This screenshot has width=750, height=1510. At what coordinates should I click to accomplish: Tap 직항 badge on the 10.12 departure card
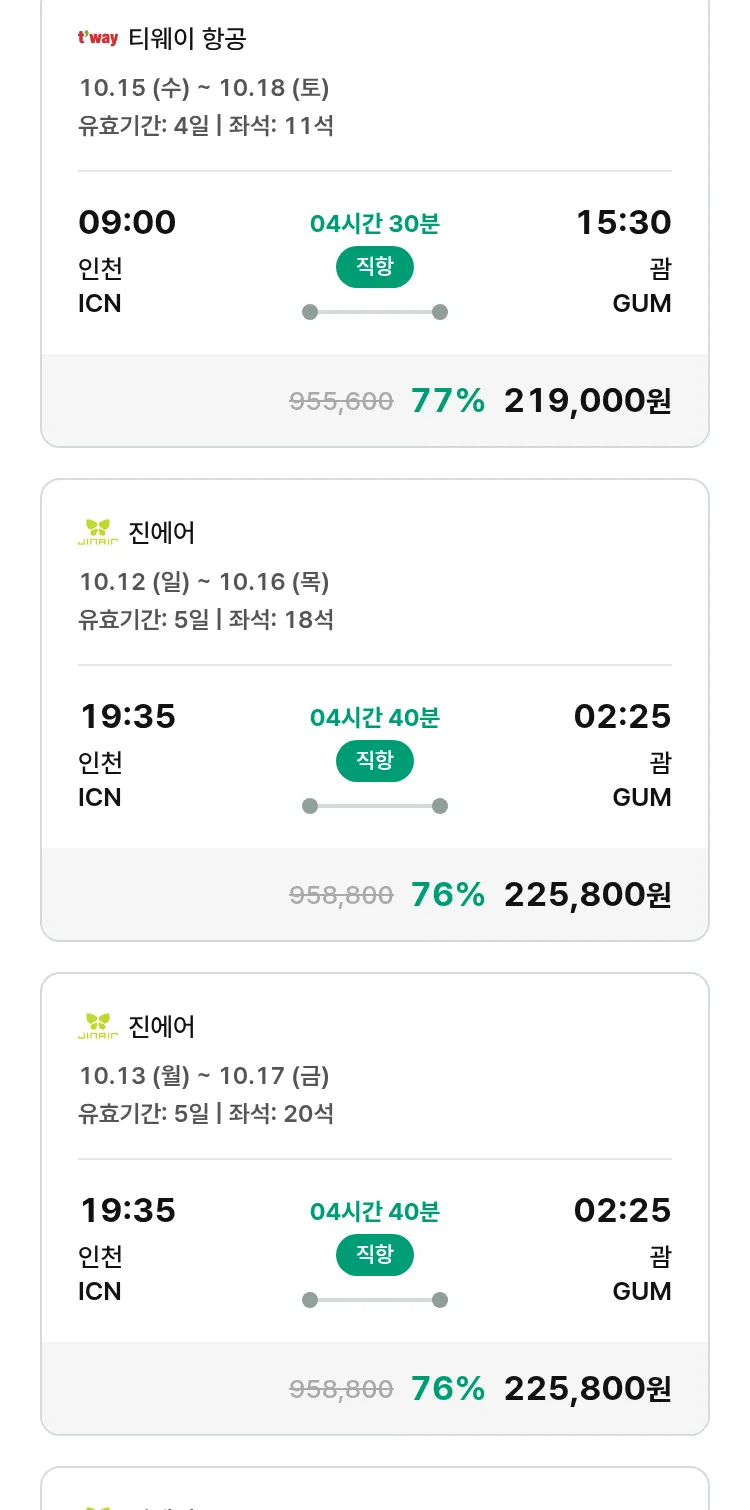click(x=374, y=761)
